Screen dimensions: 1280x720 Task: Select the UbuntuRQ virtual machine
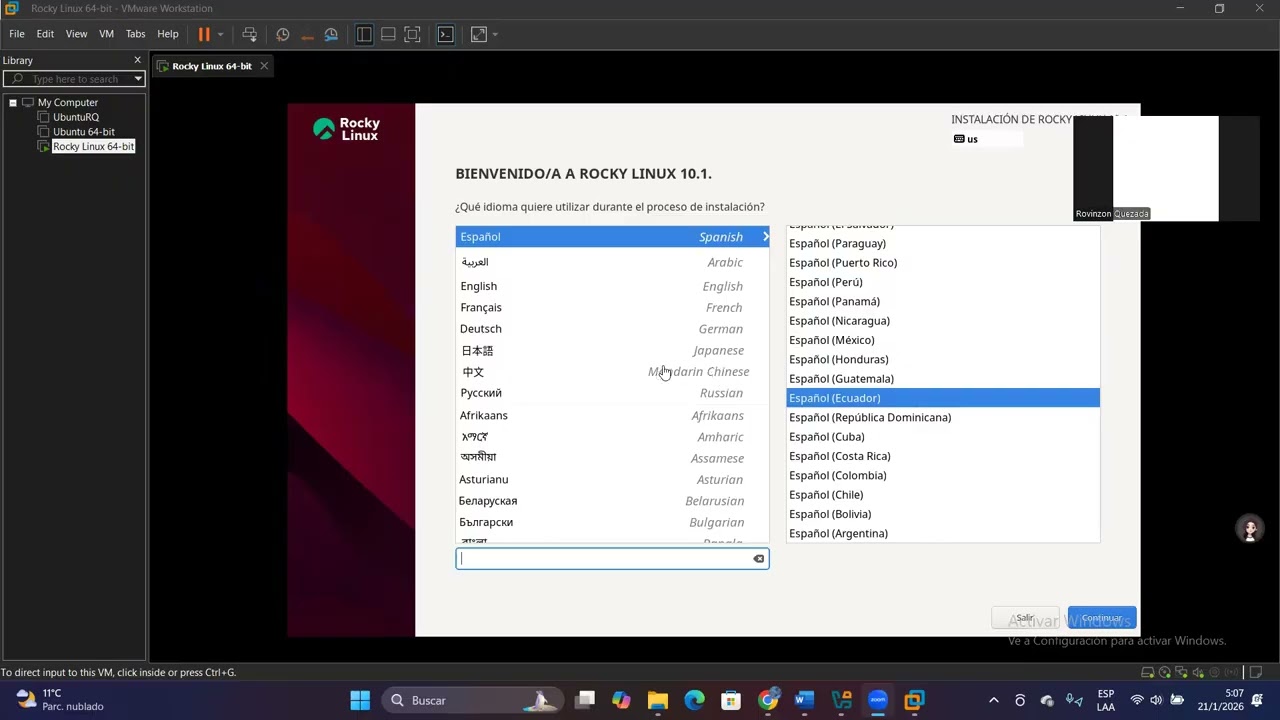point(76,117)
